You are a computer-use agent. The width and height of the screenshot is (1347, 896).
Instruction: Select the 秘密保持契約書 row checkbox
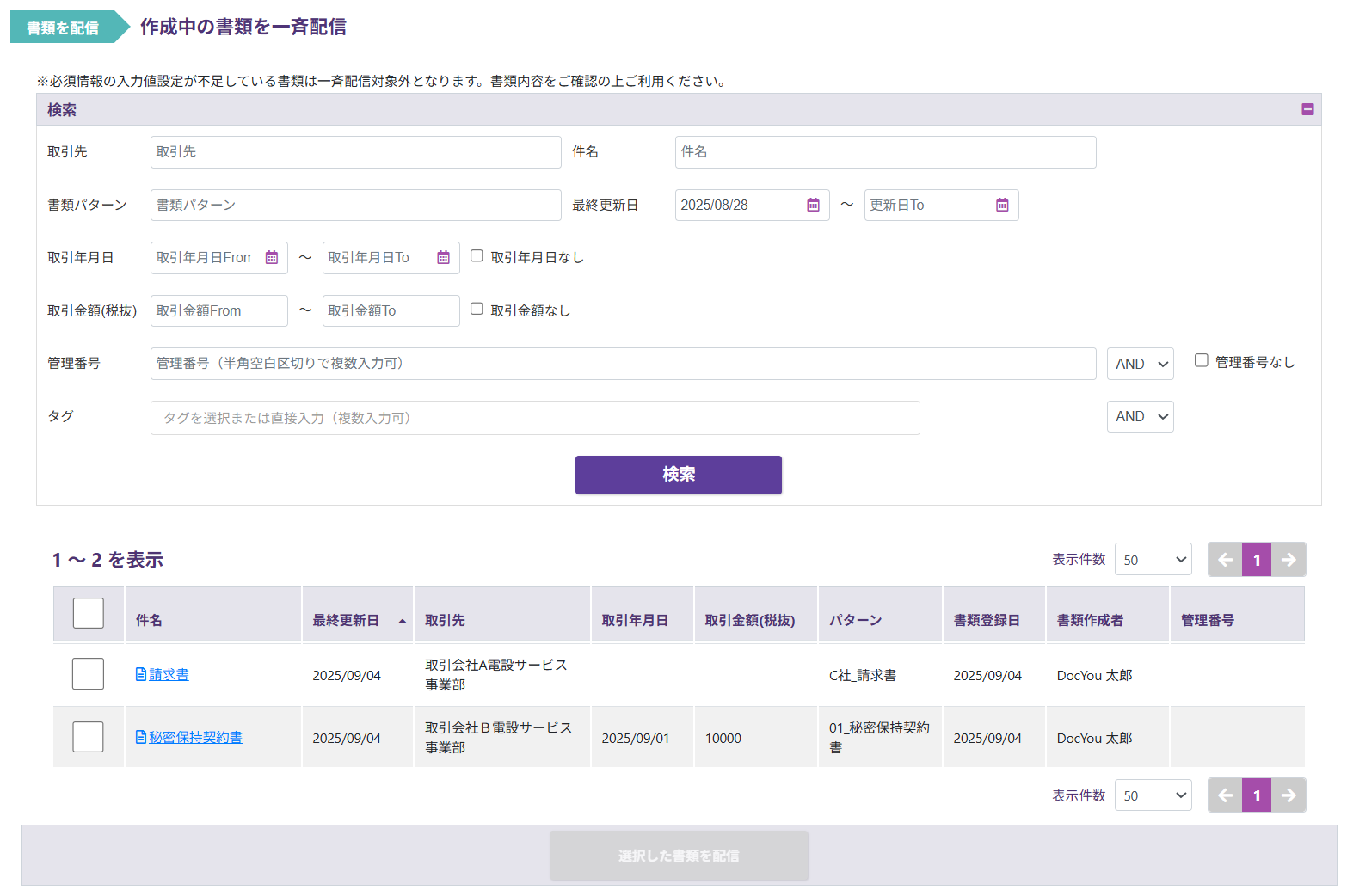[89, 737]
